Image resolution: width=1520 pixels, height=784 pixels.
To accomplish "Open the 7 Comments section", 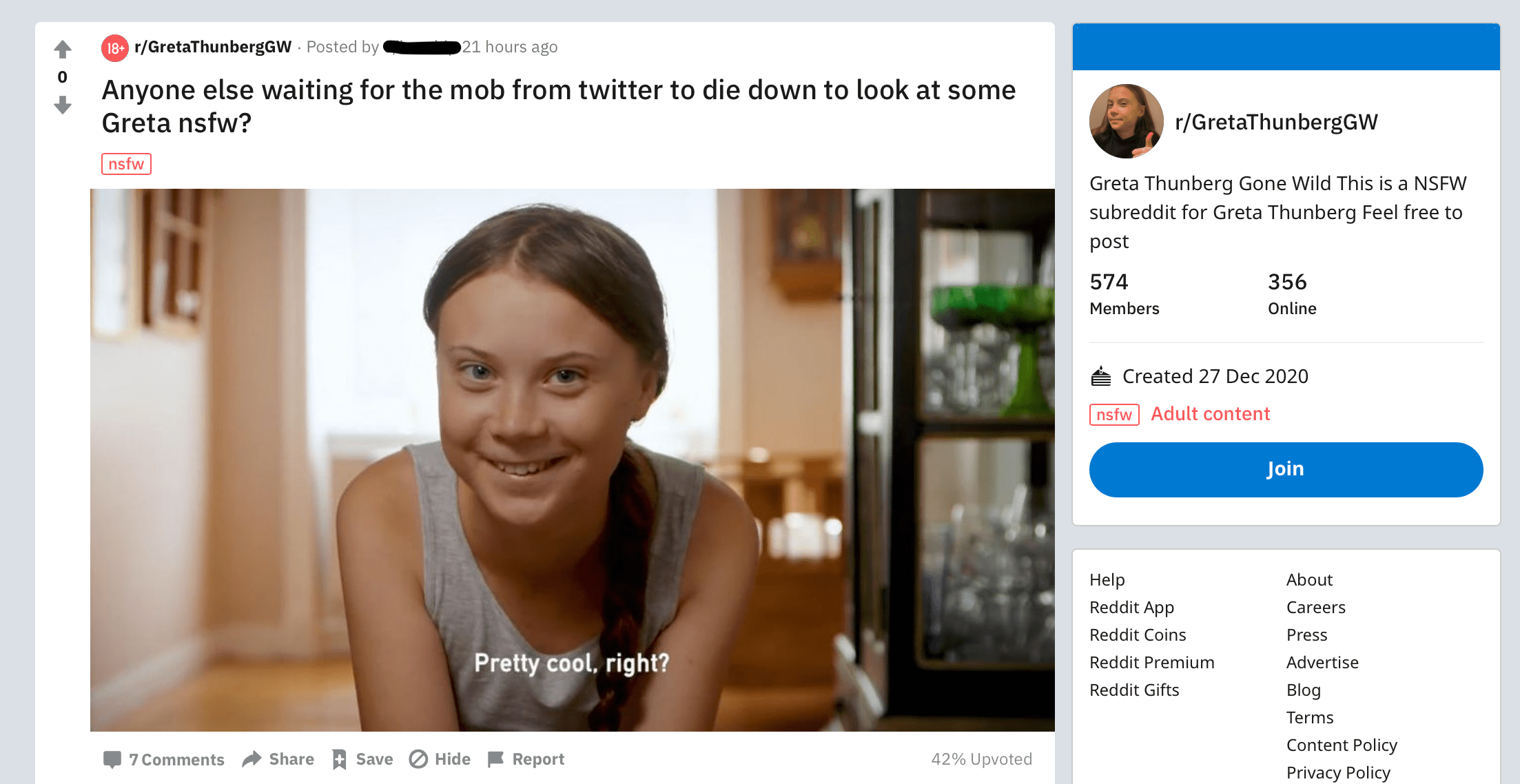I will pyautogui.click(x=164, y=759).
